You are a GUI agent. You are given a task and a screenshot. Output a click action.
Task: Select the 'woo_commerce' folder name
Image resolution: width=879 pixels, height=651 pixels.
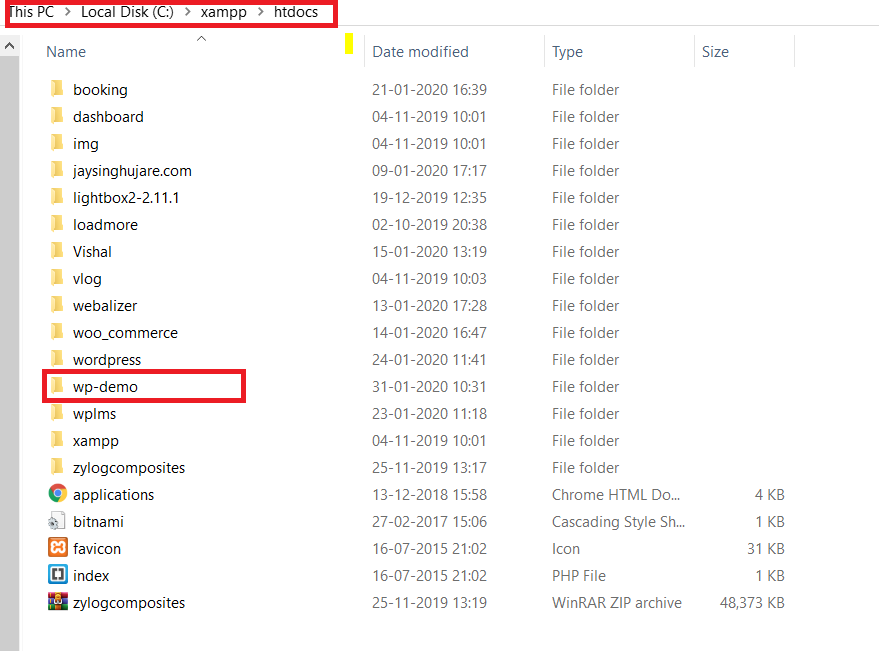126,333
